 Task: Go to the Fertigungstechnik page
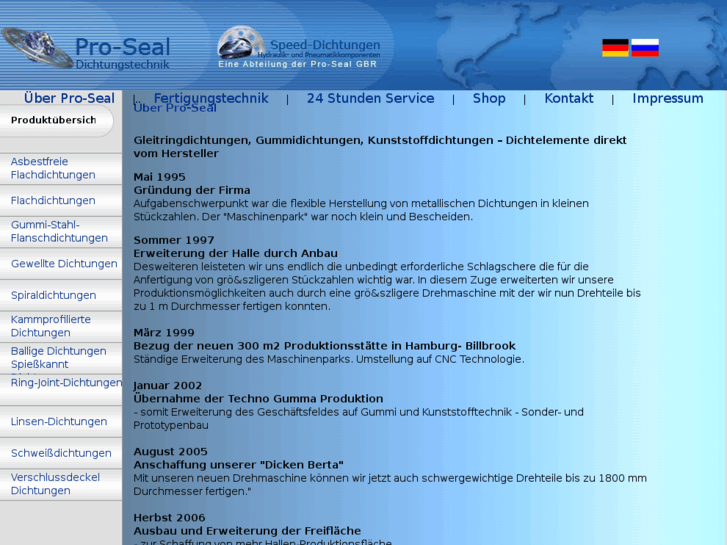pyautogui.click(x=211, y=98)
